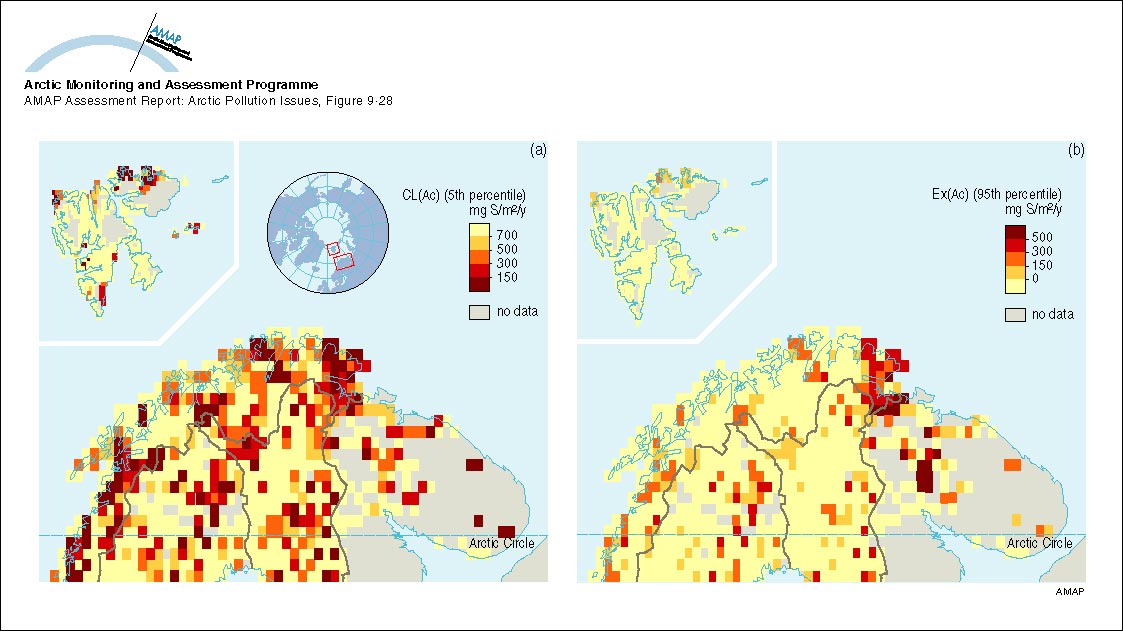Viewport: 1123px width, 632px height.
Task: Click the "Arctic Circle" label in right map
Action: [x=1039, y=543]
